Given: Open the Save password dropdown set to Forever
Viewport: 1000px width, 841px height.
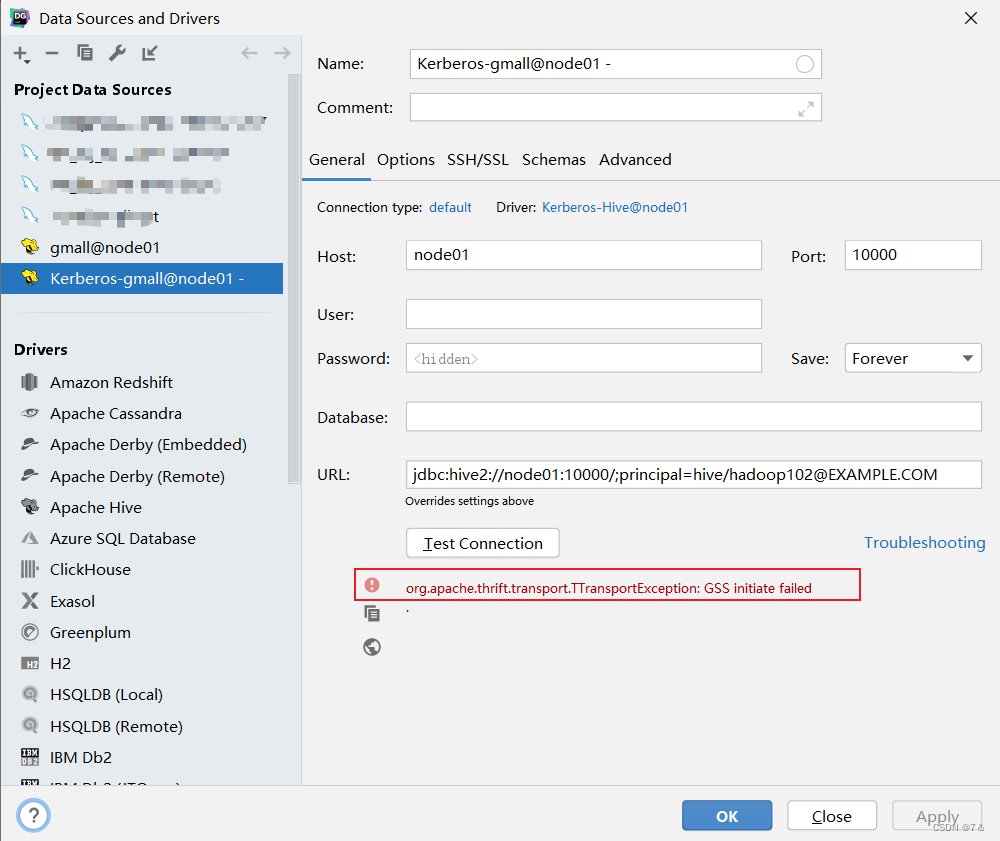Looking at the screenshot, I should click(913, 358).
